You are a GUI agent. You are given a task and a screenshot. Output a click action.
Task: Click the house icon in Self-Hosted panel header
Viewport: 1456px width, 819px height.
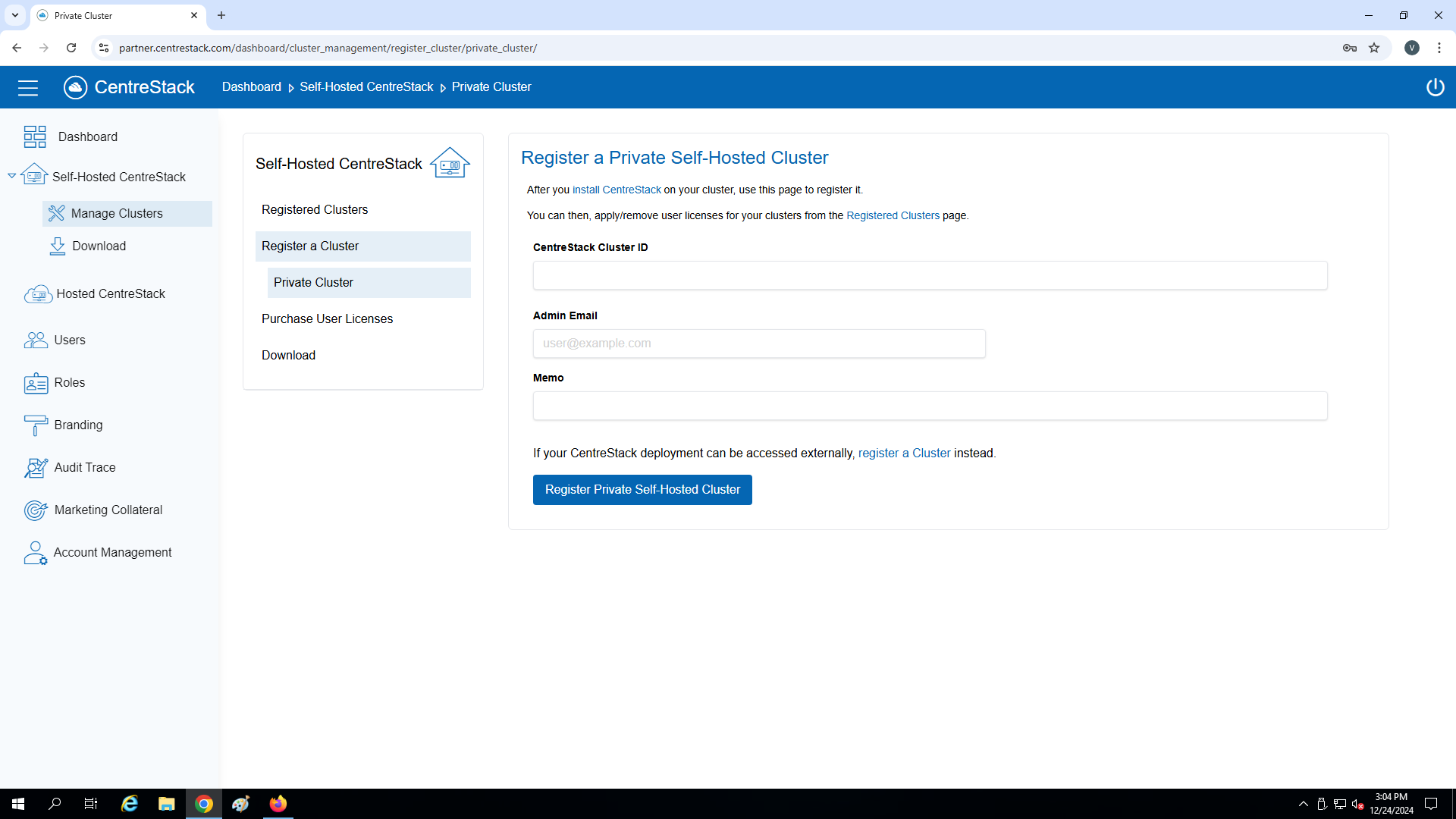pos(450,162)
